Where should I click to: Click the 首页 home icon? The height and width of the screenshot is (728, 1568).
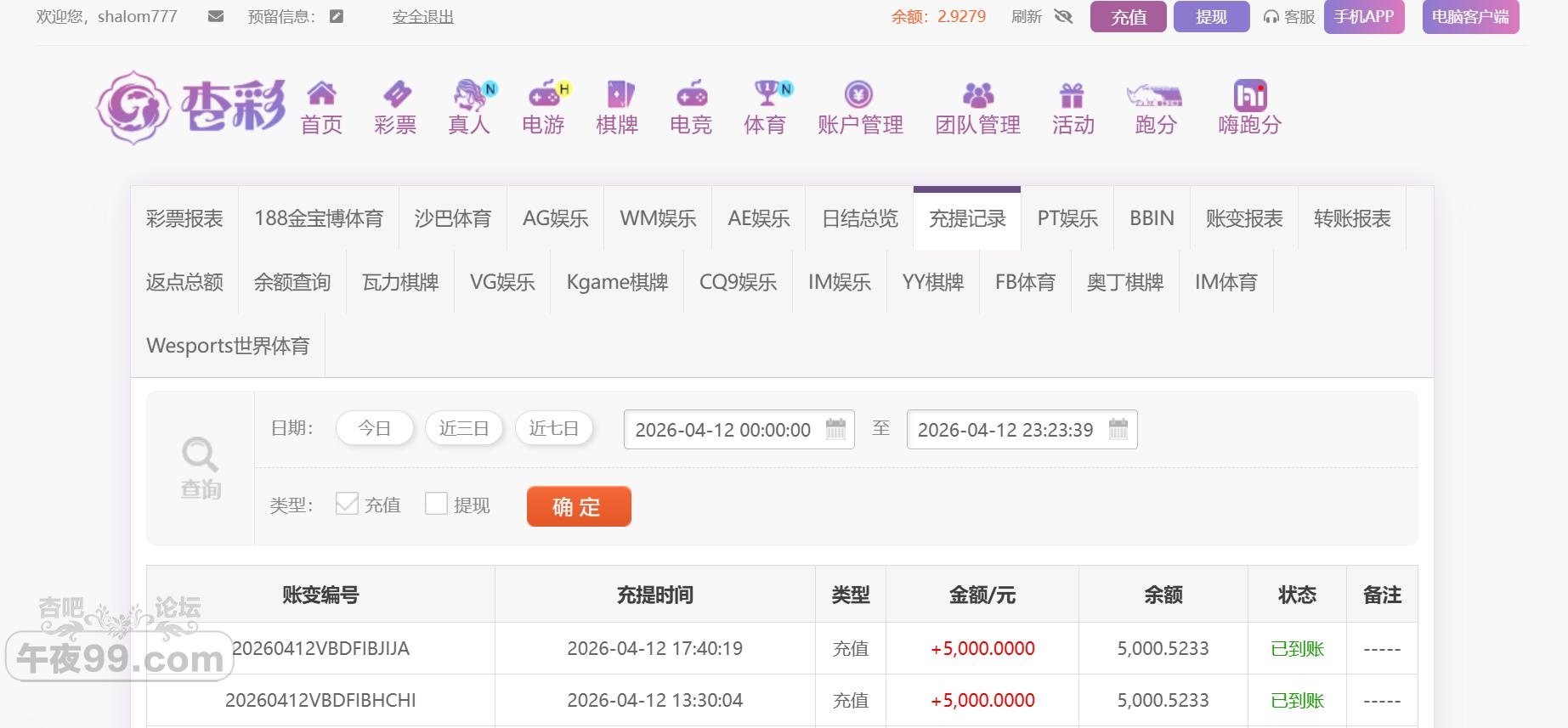(x=321, y=93)
